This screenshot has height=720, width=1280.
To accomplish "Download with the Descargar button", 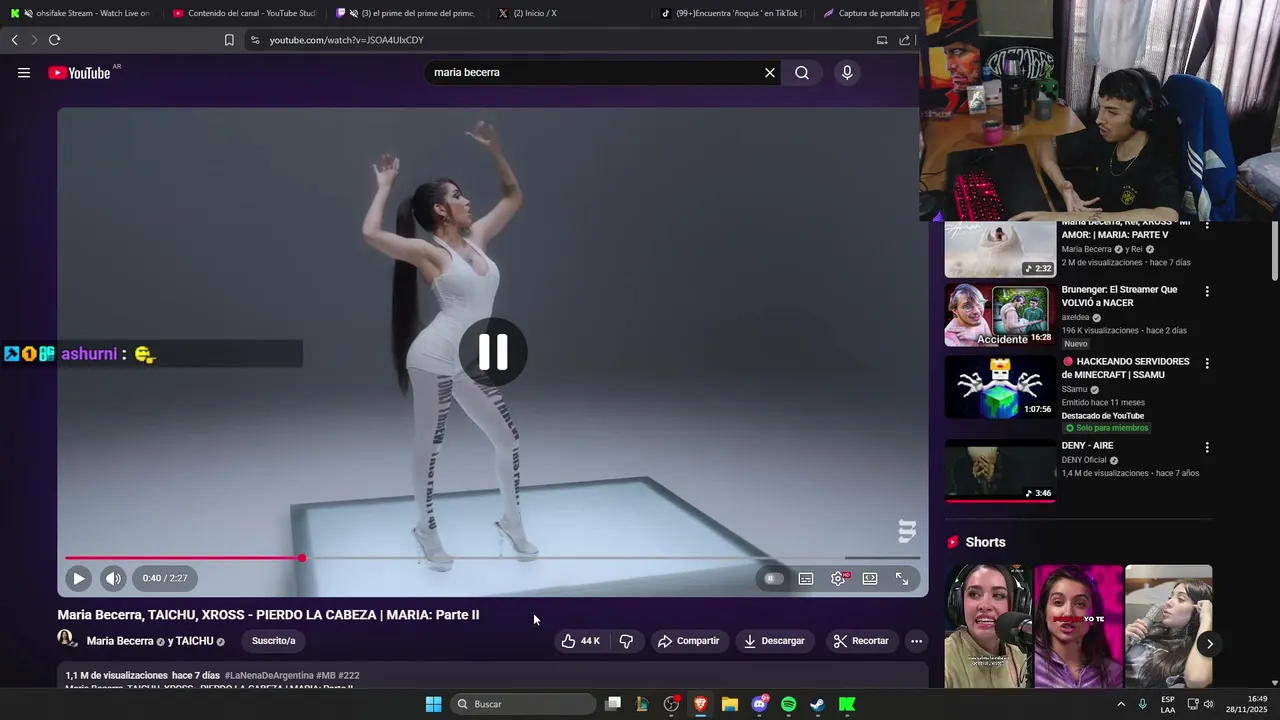I will click(x=774, y=641).
